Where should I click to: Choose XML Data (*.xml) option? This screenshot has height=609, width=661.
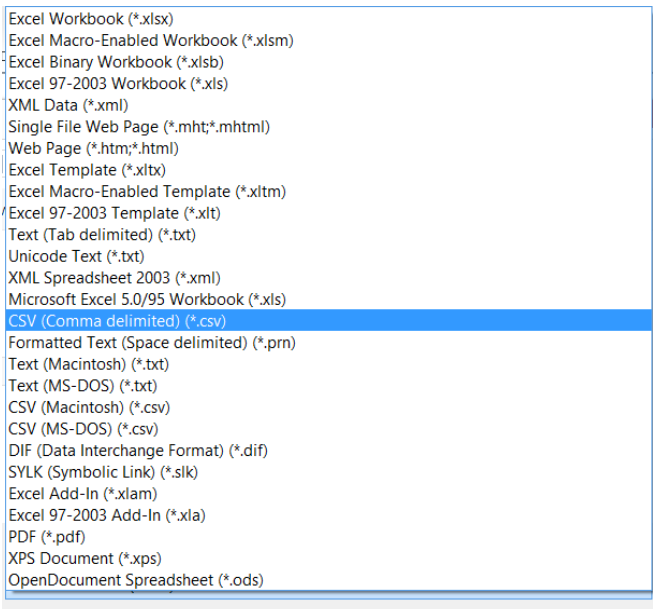[x=329, y=105]
